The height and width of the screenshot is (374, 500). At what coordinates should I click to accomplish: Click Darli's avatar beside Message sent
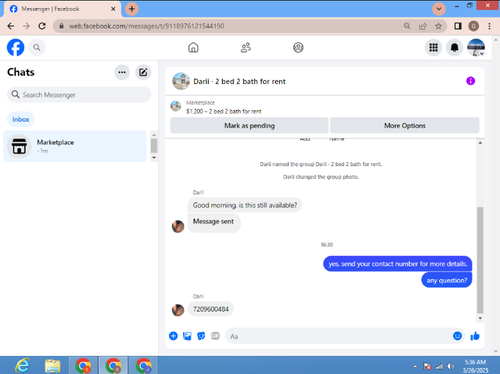click(x=178, y=226)
